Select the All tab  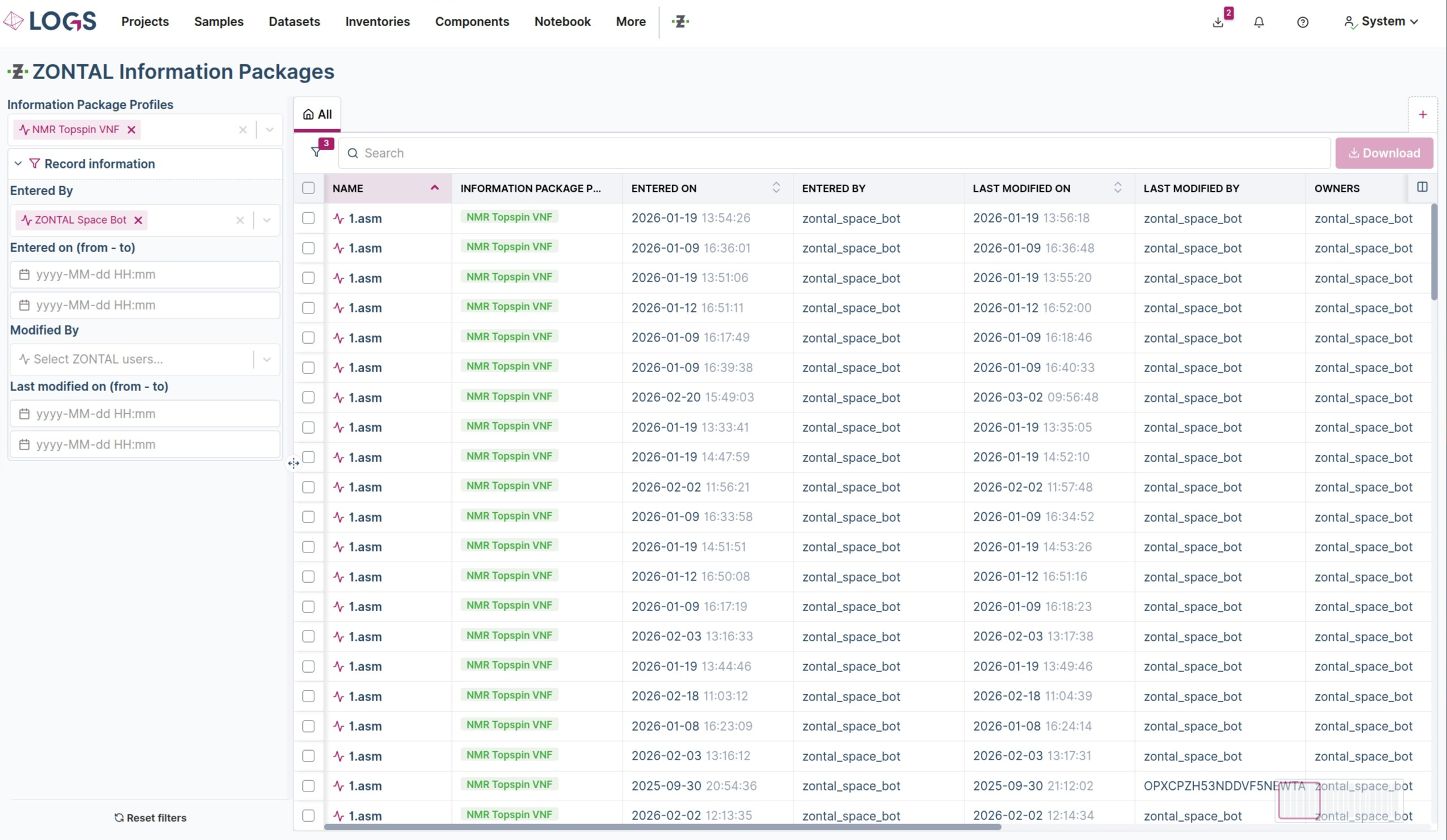(317, 114)
